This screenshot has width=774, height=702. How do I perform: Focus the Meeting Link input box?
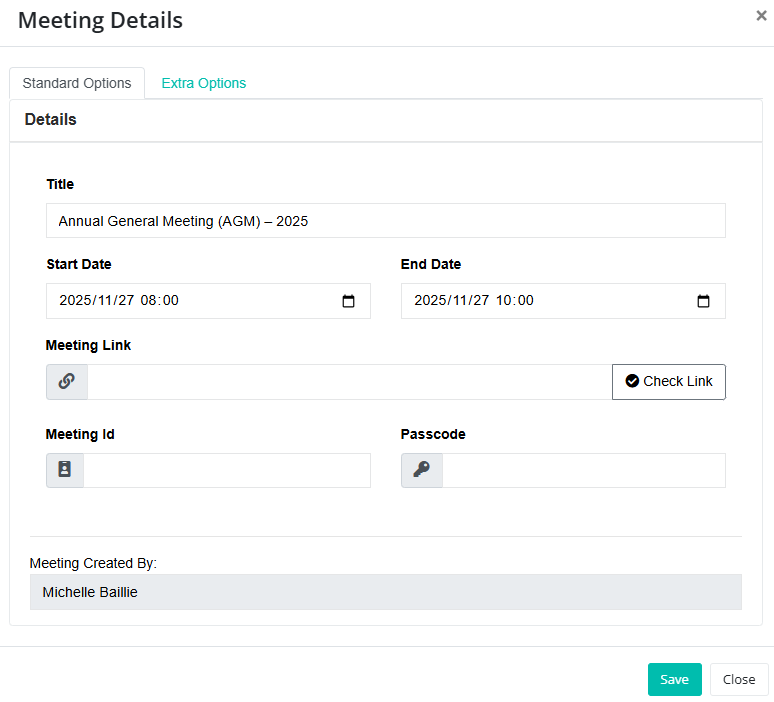click(349, 382)
